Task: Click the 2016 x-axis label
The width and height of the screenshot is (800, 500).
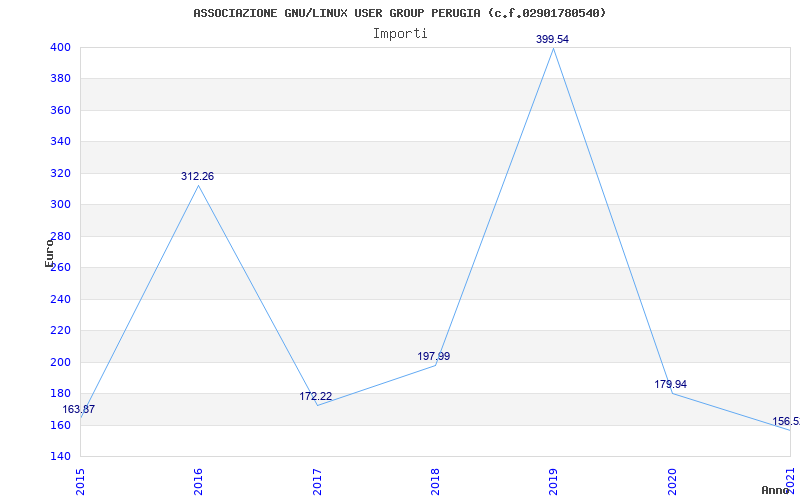Action: (198, 482)
